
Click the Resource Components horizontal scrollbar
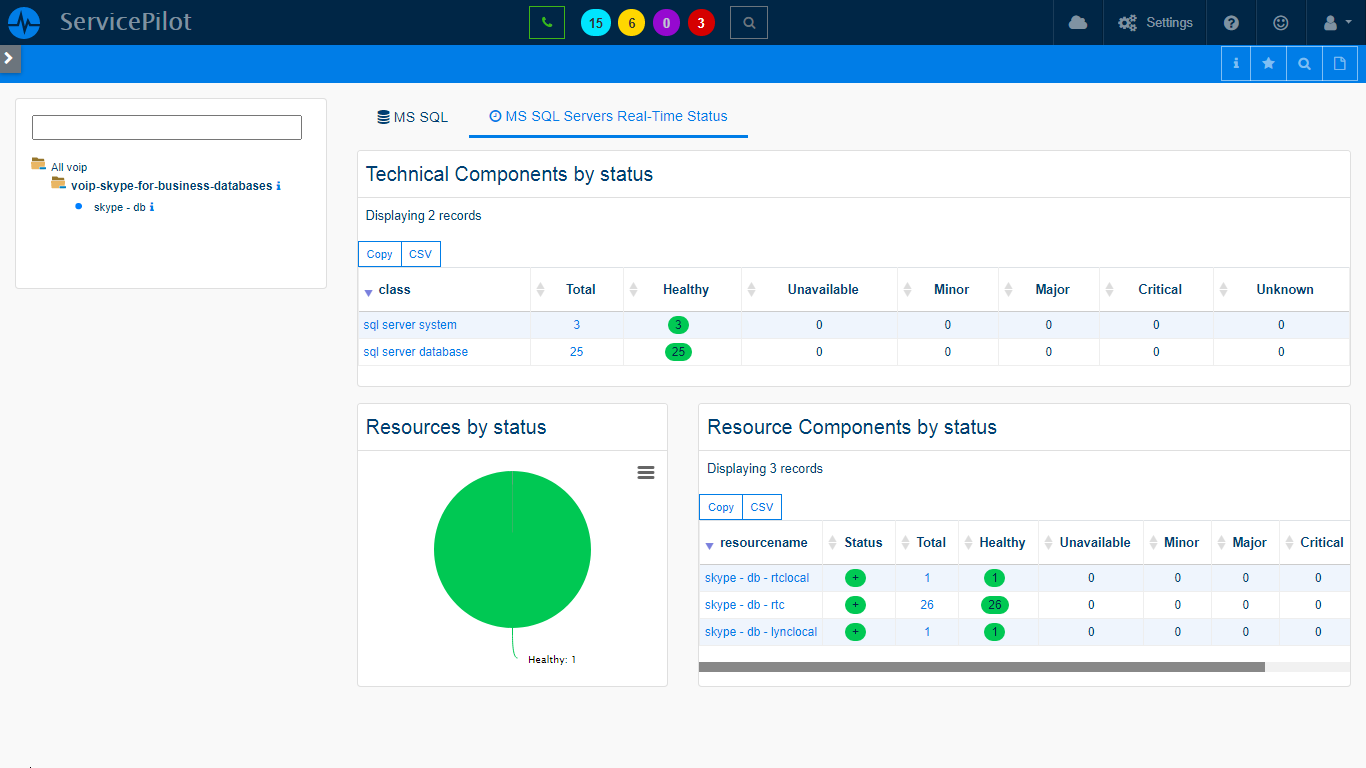(x=981, y=667)
